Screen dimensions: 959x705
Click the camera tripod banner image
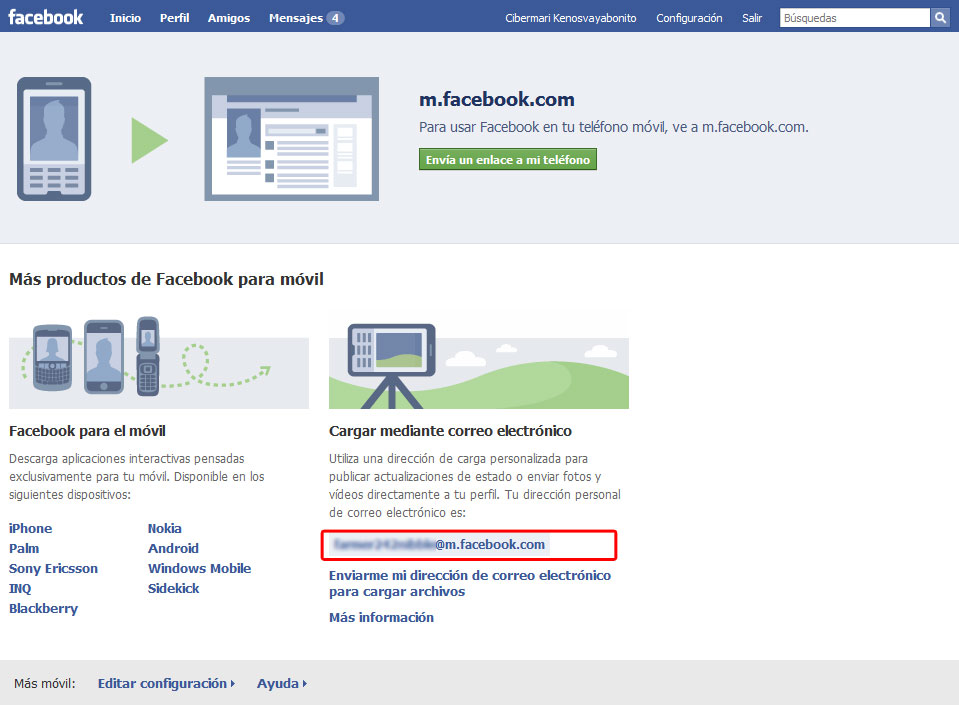[x=479, y=366]
